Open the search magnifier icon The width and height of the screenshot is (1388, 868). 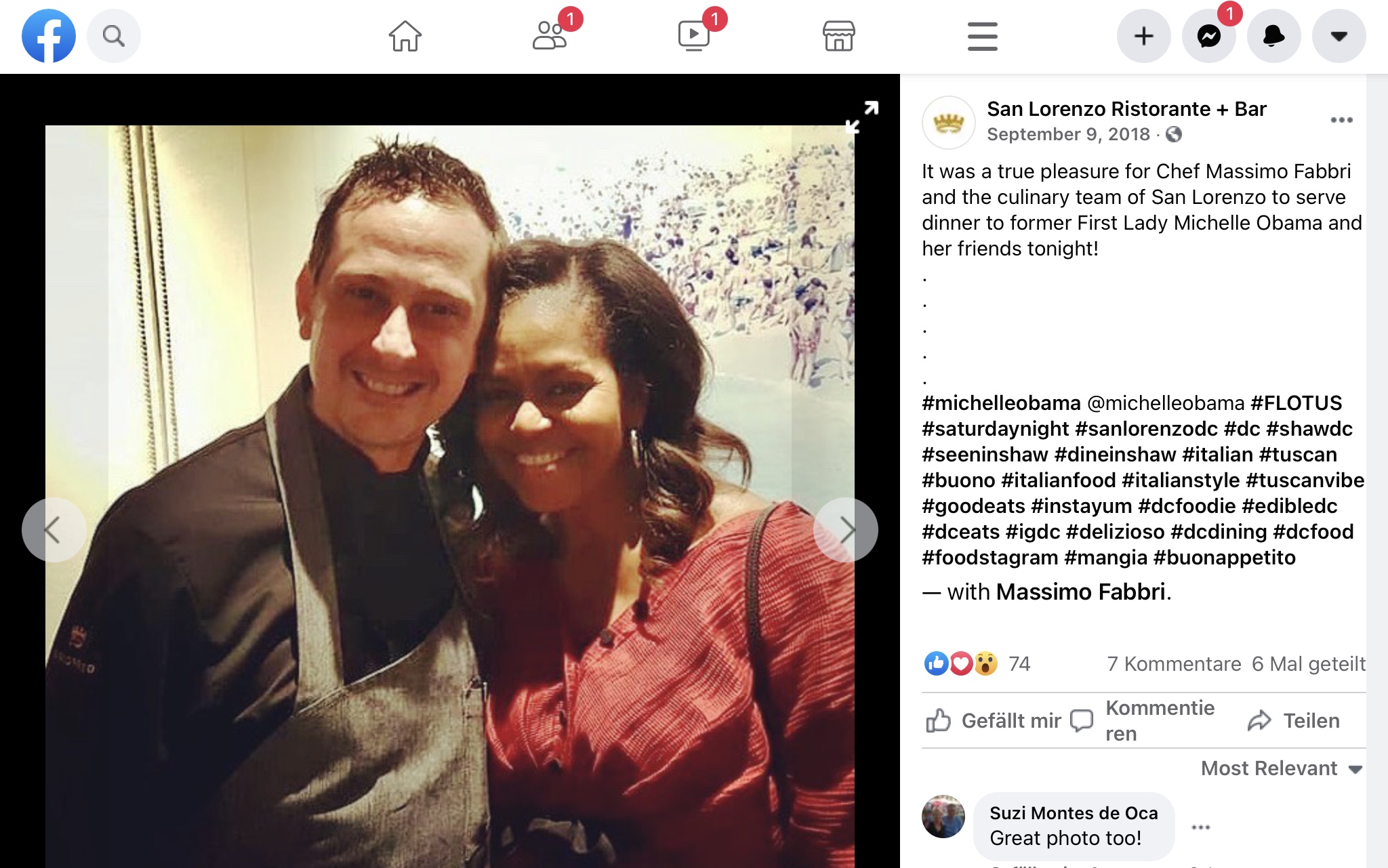click(x=114, y=36)
